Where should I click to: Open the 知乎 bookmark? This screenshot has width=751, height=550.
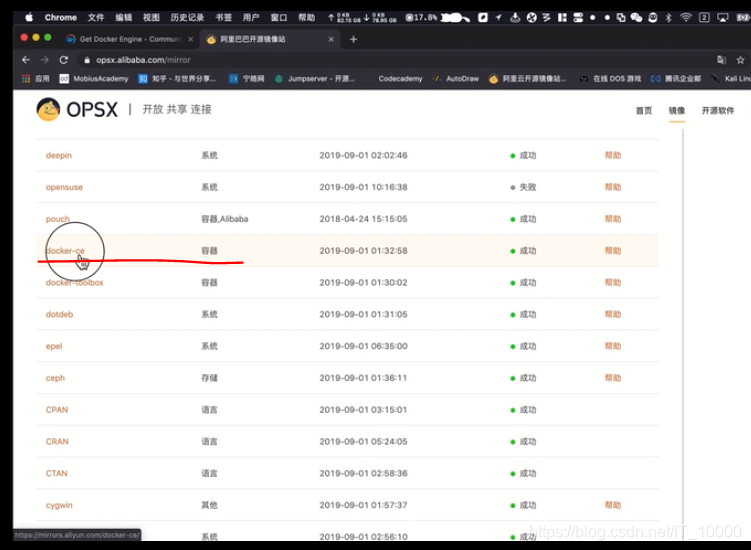point(177,79)
